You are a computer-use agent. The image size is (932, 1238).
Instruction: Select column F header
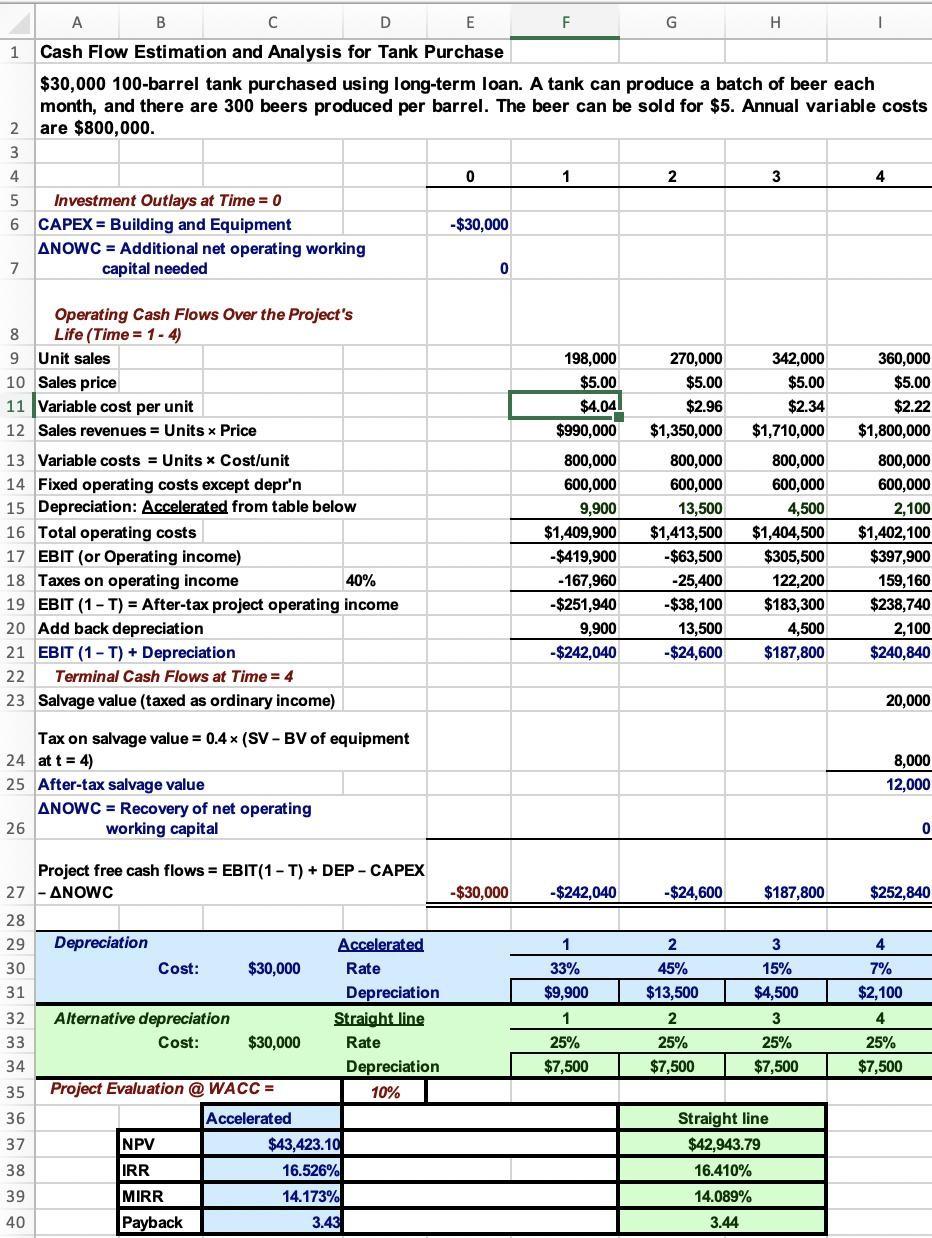(x=566, y=22)
